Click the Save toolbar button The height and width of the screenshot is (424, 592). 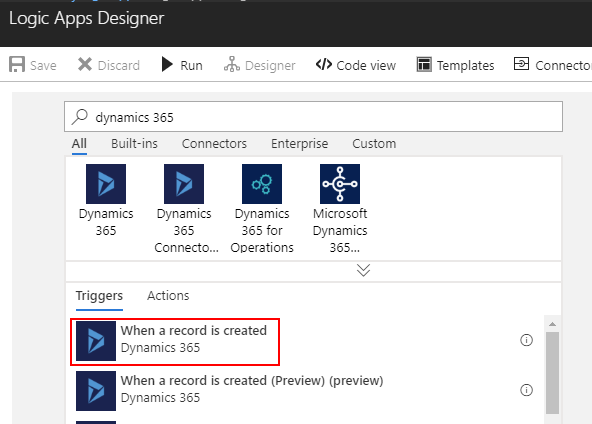(33, 65)
